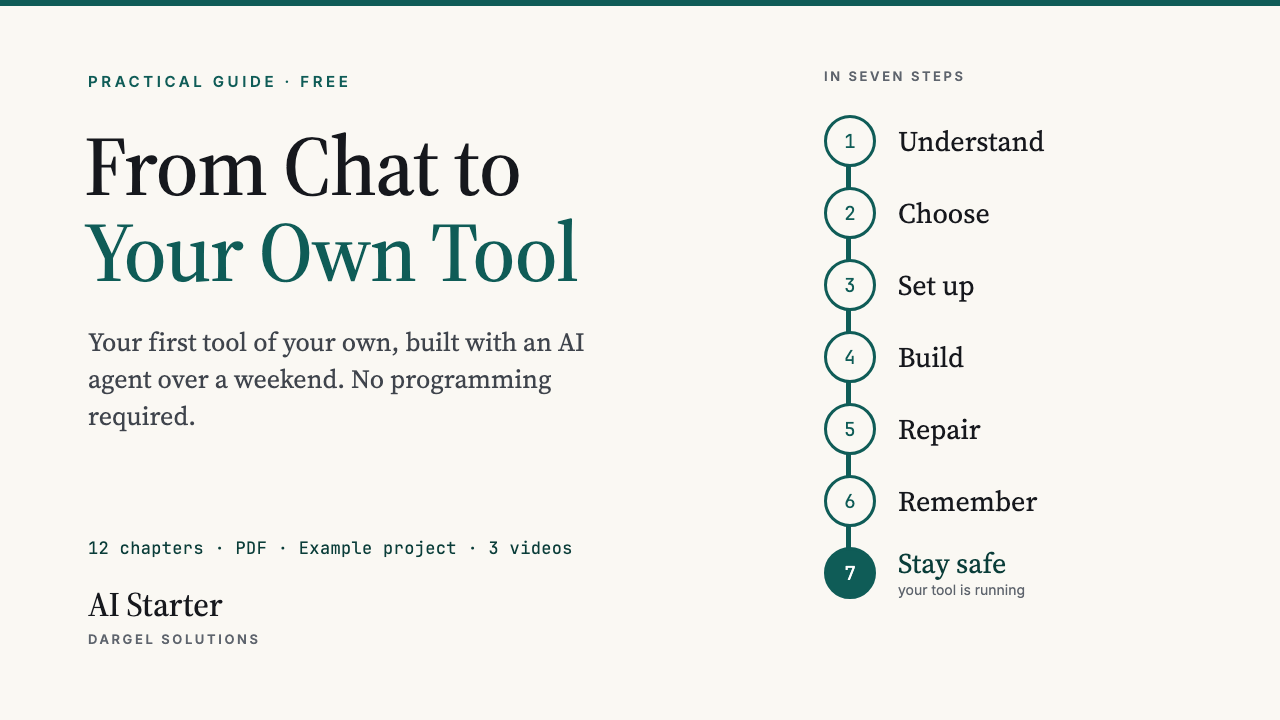Click the 'From Chat to' headline

303,168
